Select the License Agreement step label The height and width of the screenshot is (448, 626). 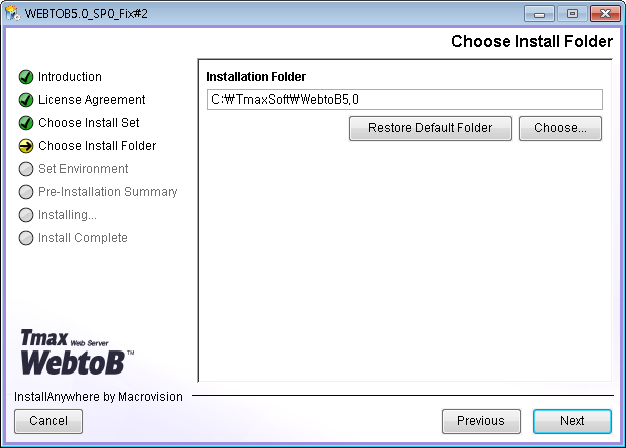click(x=91, y=100)
